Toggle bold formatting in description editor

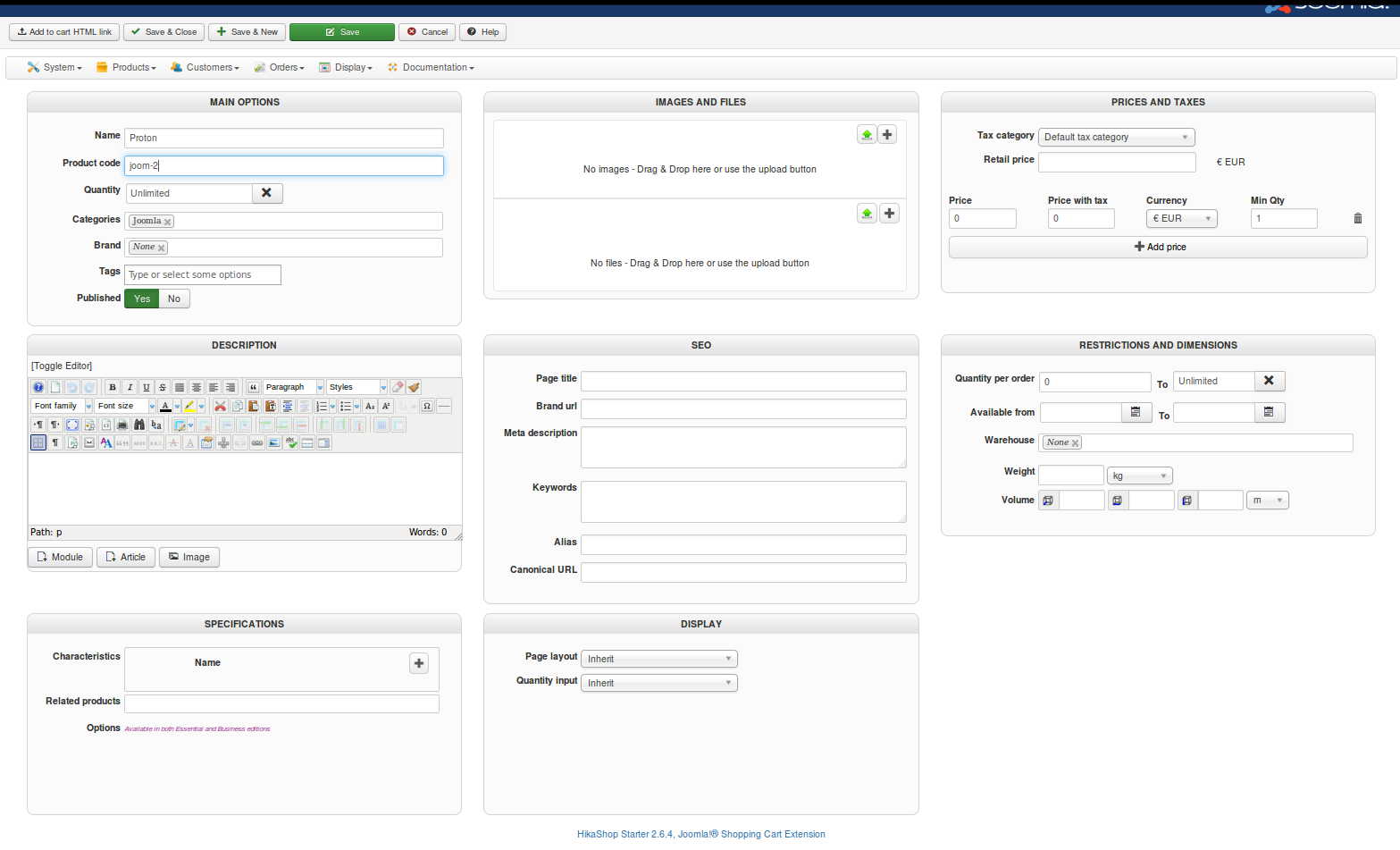[x=113, y=387]
